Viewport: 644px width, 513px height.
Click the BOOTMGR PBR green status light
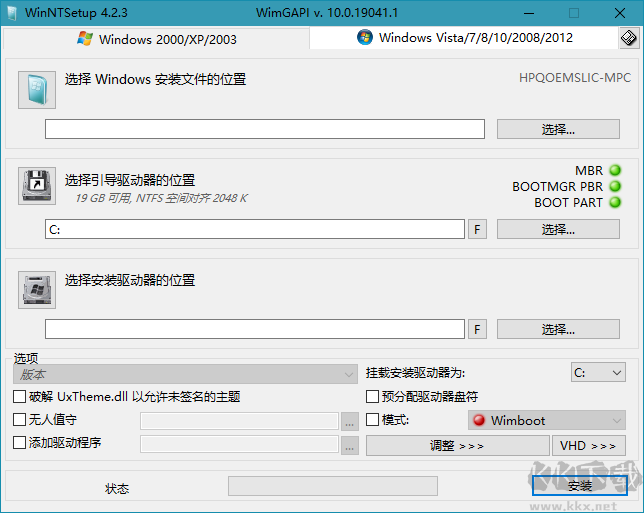(615, 186)
